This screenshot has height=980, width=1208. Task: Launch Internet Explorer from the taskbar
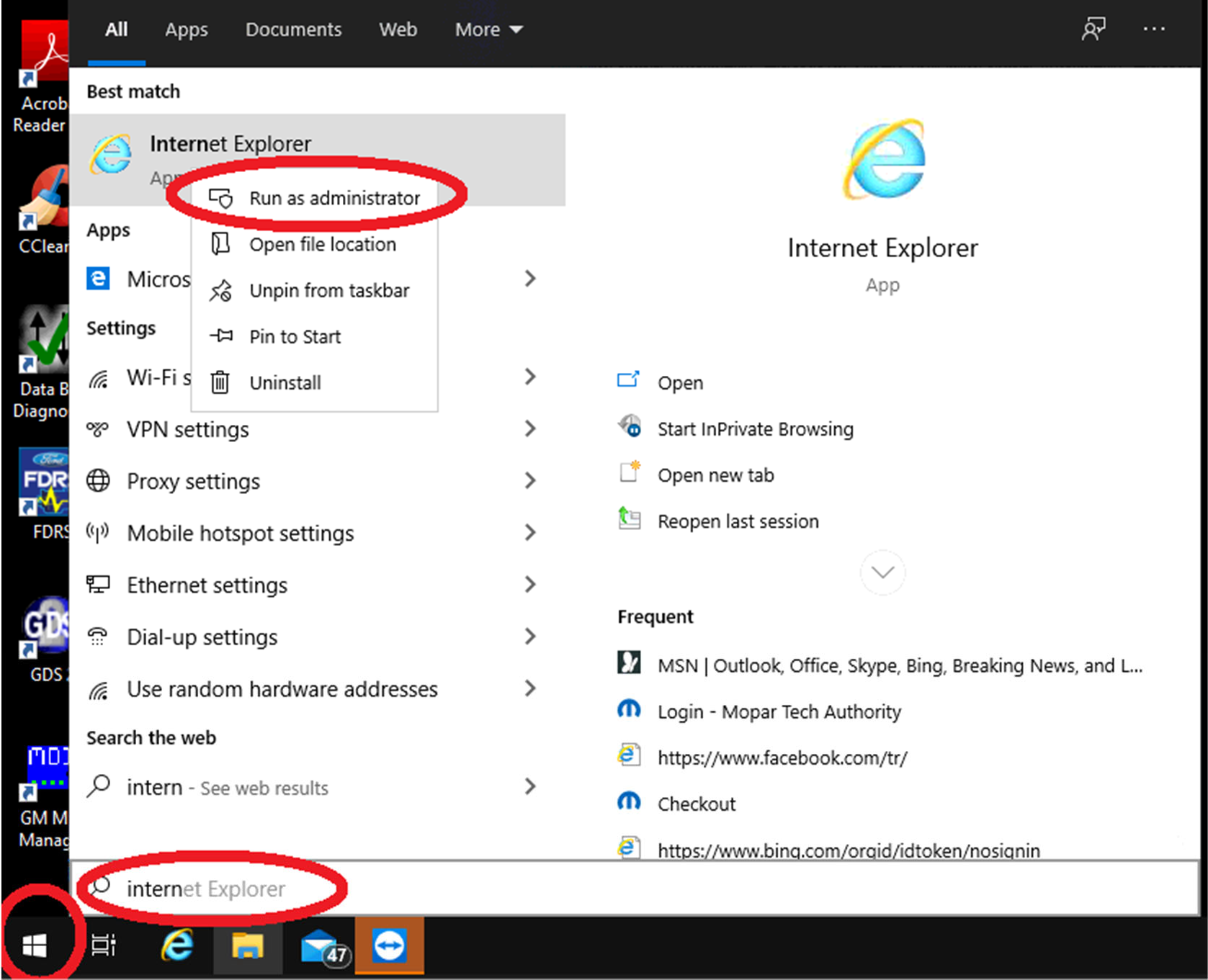176,945
